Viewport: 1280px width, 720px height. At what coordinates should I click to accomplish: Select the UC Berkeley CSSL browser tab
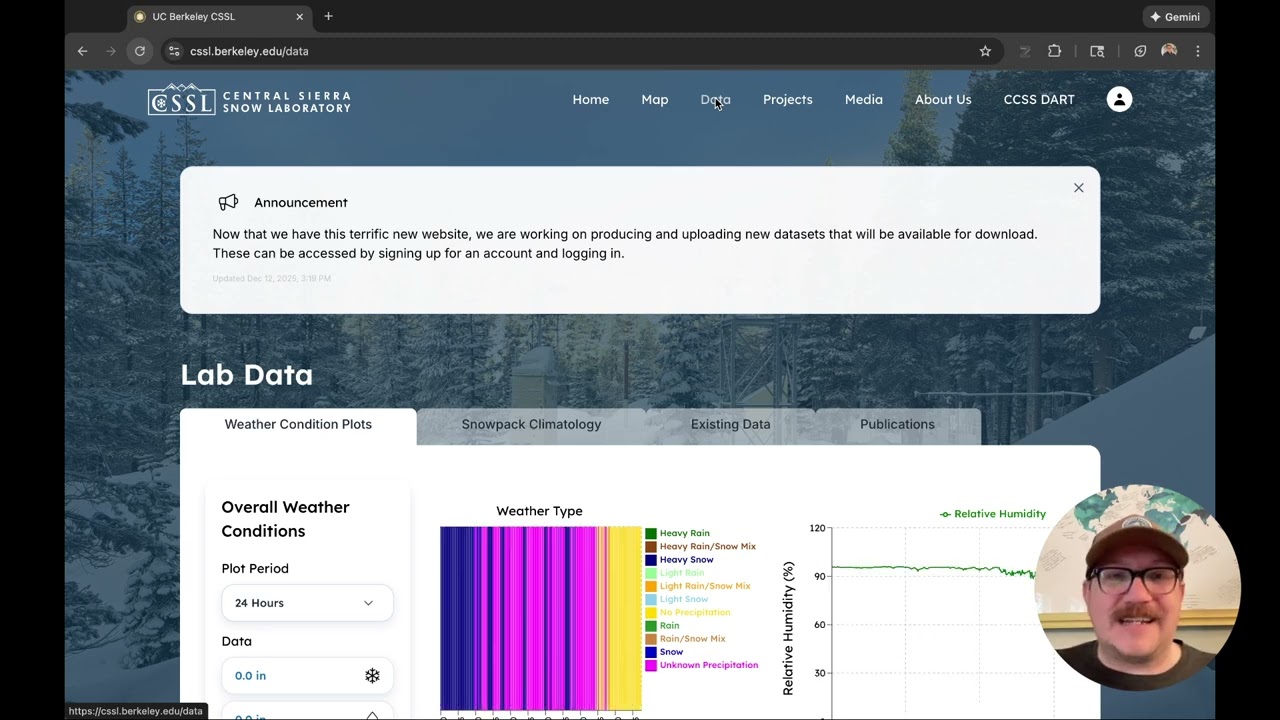click(220, 17)
